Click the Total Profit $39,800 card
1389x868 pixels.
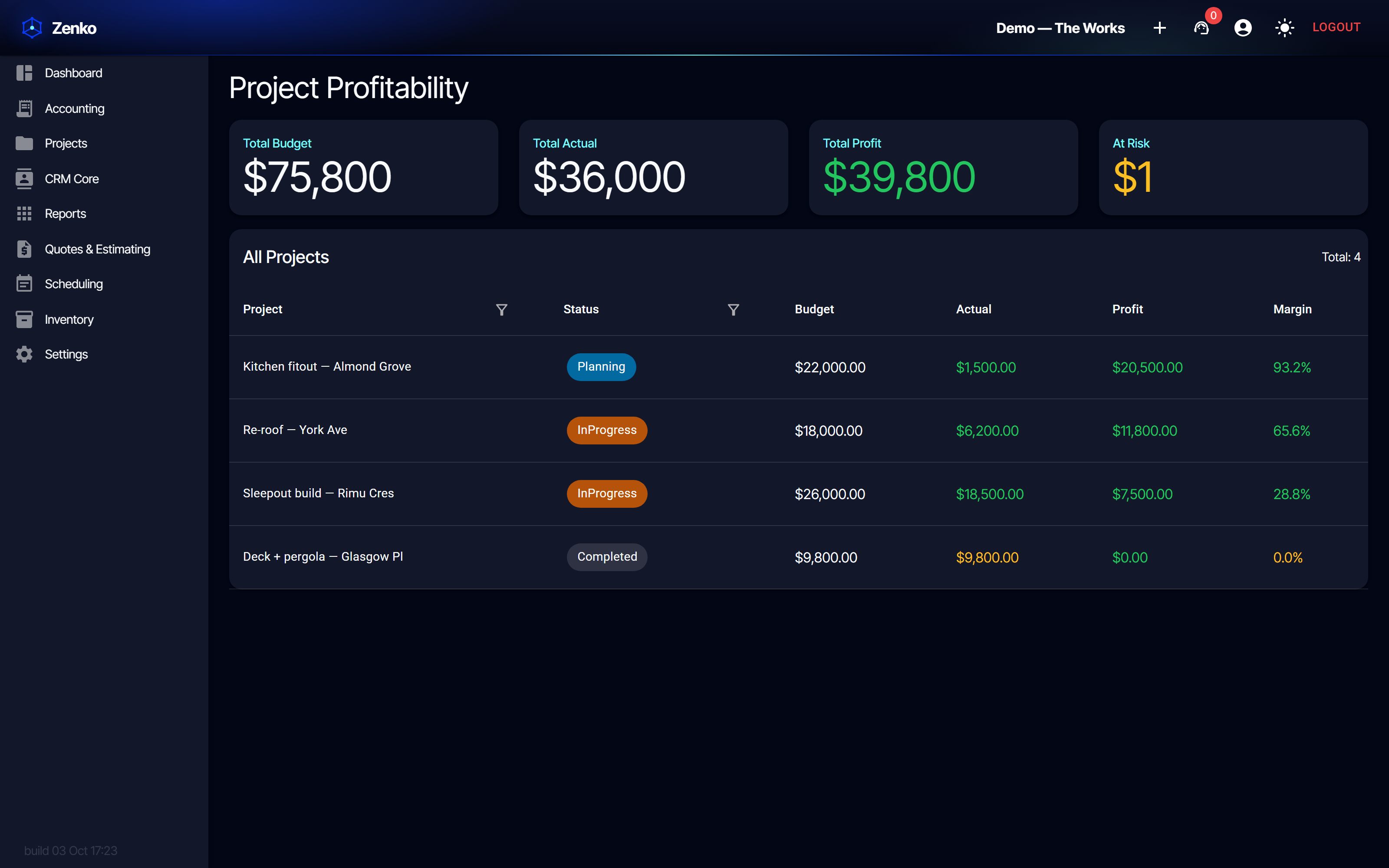click(943, 168)
